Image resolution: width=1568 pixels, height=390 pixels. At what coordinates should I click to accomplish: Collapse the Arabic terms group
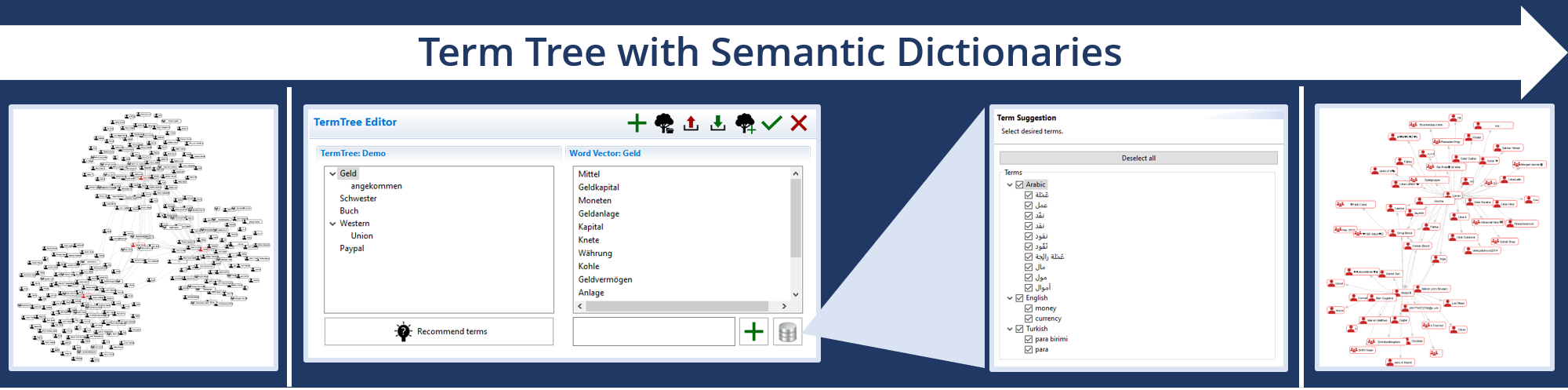(x=1010, y=185)
